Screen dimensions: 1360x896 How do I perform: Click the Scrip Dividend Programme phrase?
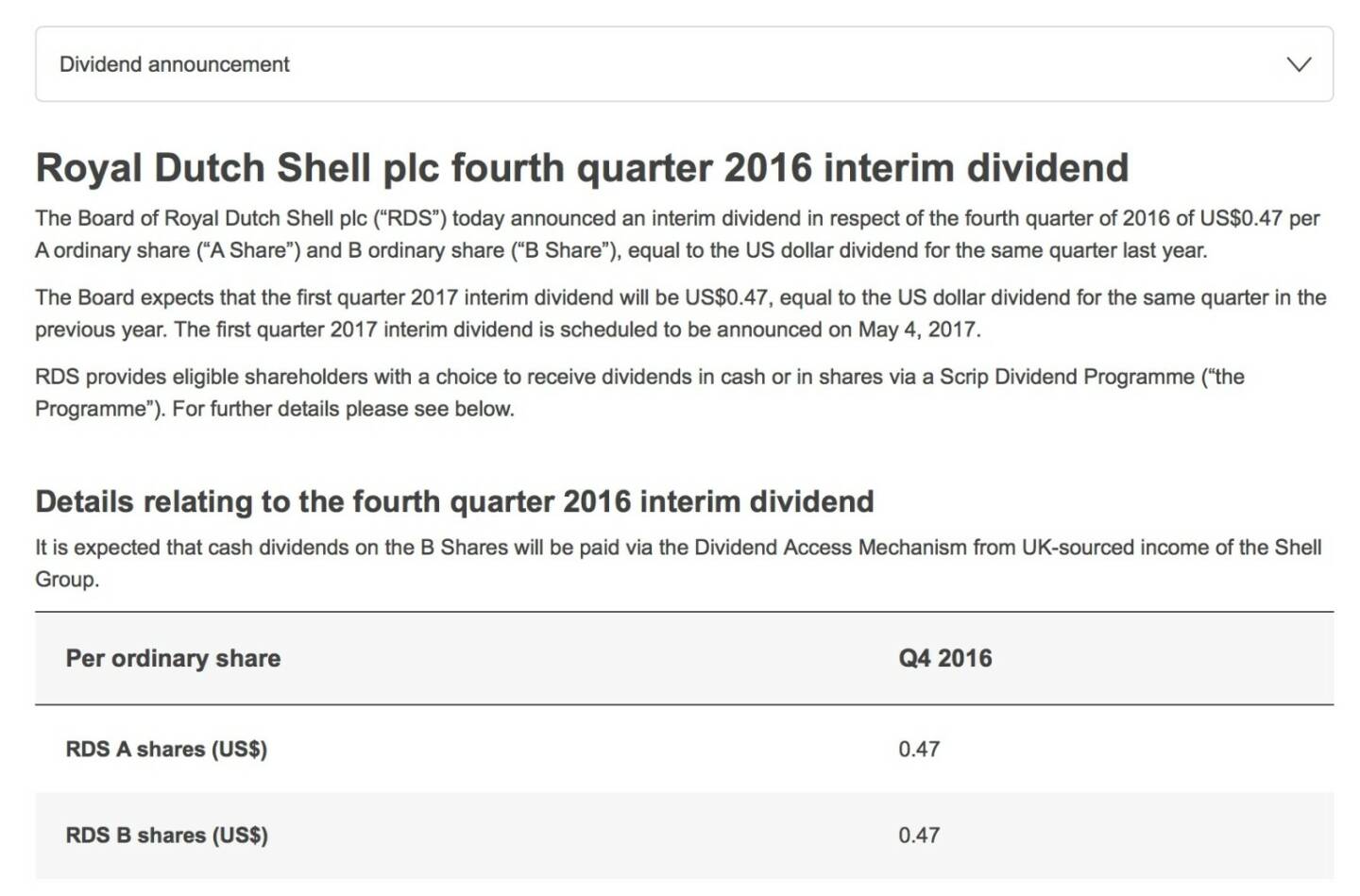coord(1066,377)
